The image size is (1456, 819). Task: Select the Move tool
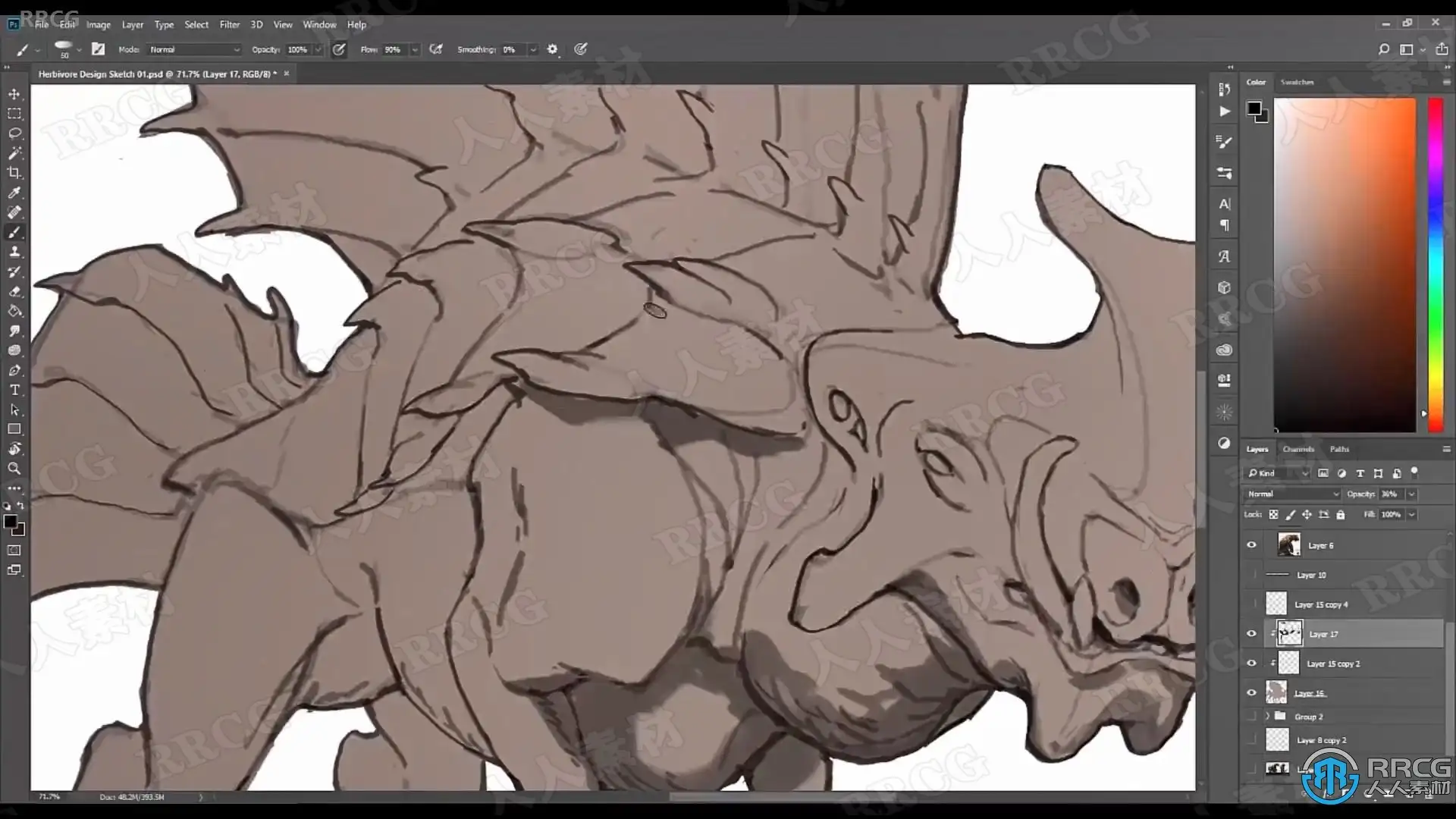[x=14, y=94]
